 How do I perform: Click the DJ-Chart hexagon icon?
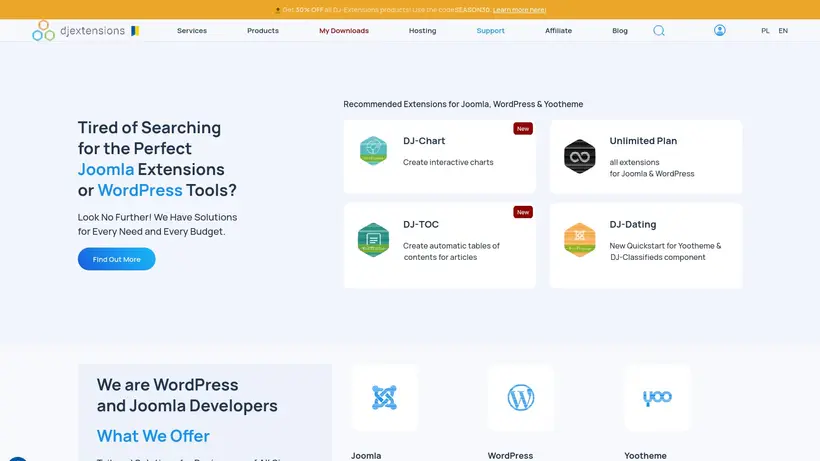(373, 151)
